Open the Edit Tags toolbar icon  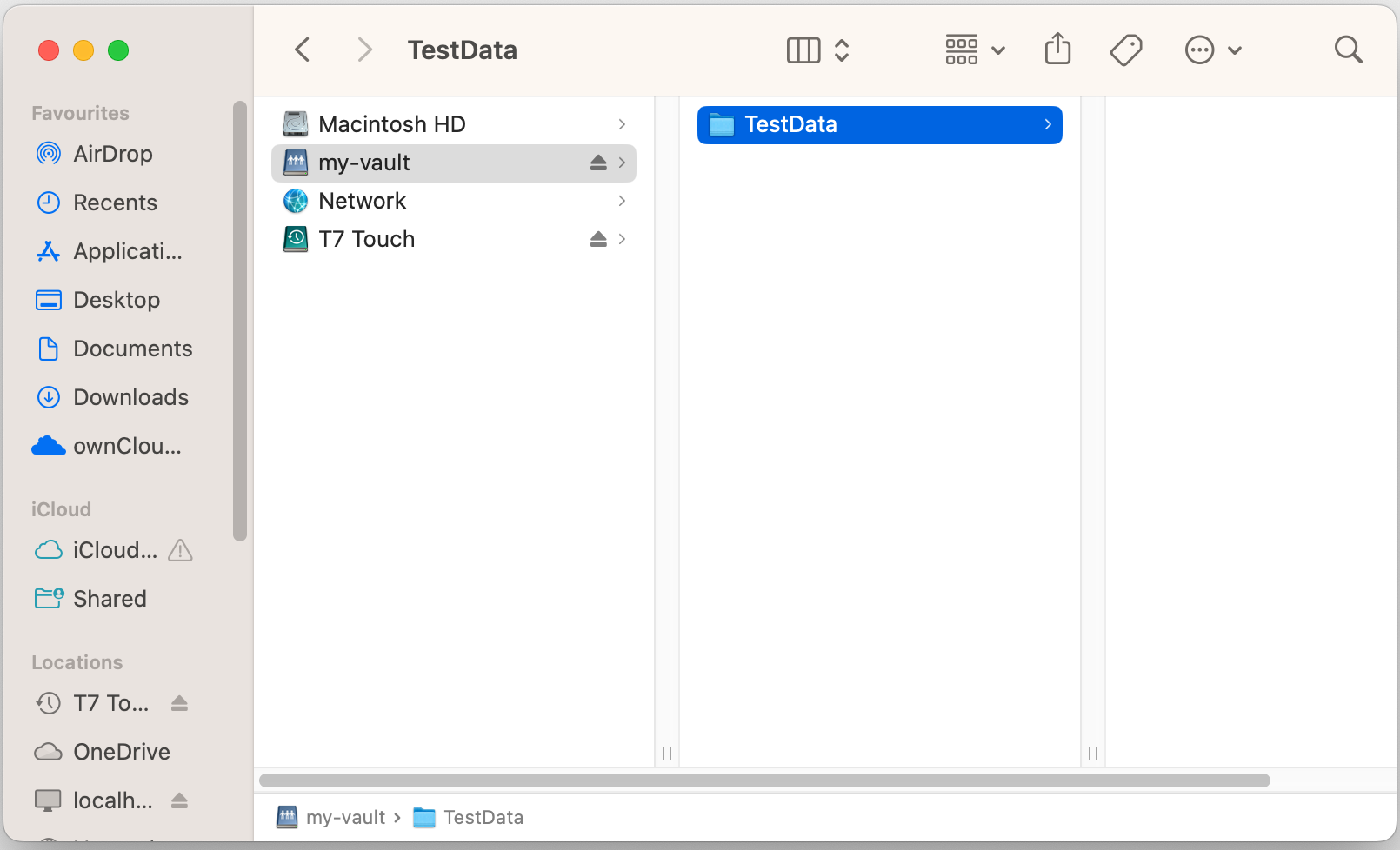[x=1126, y=50]
